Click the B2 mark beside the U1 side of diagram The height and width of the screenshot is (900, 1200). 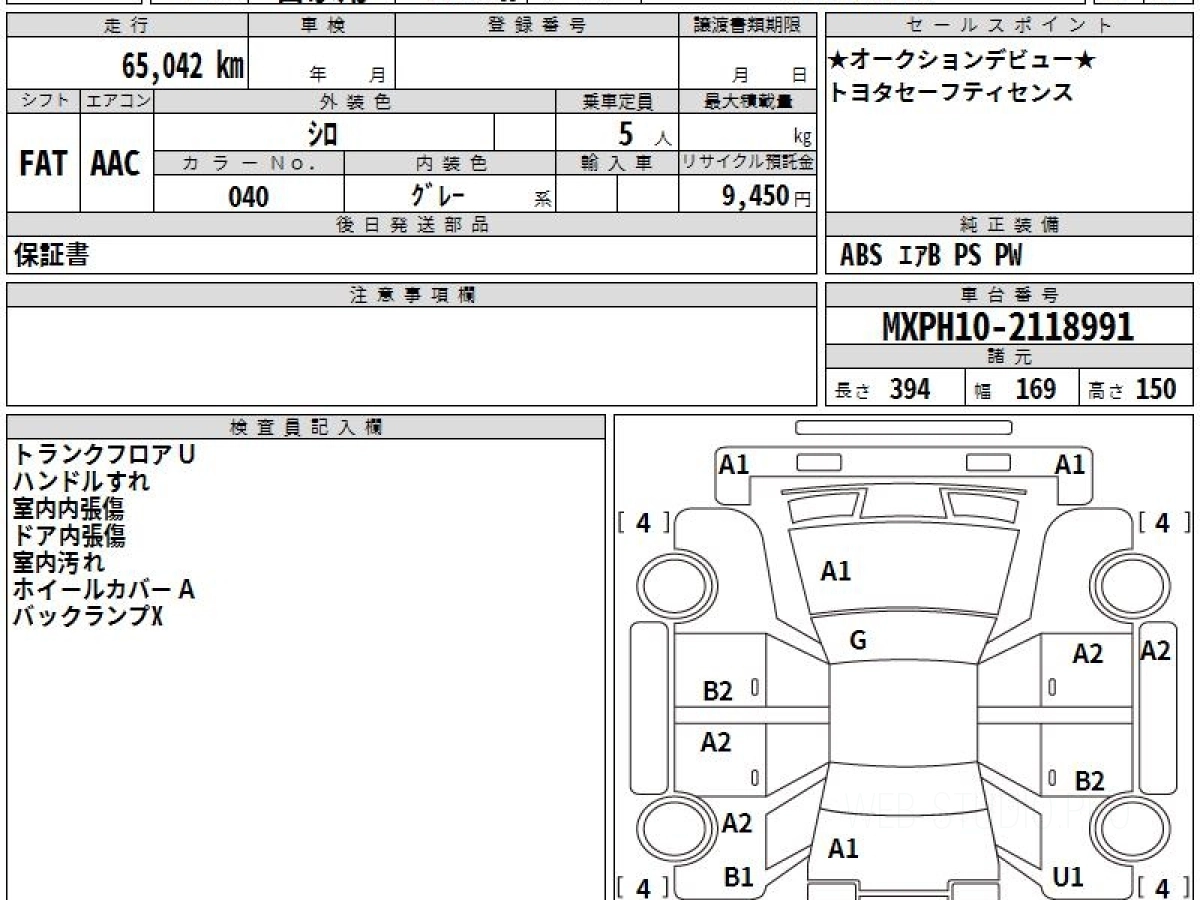click(x=1090, y=781)
